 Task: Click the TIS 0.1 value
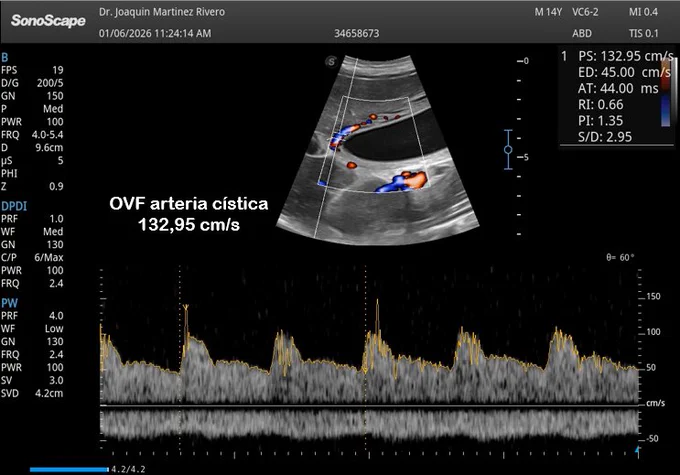643,33
